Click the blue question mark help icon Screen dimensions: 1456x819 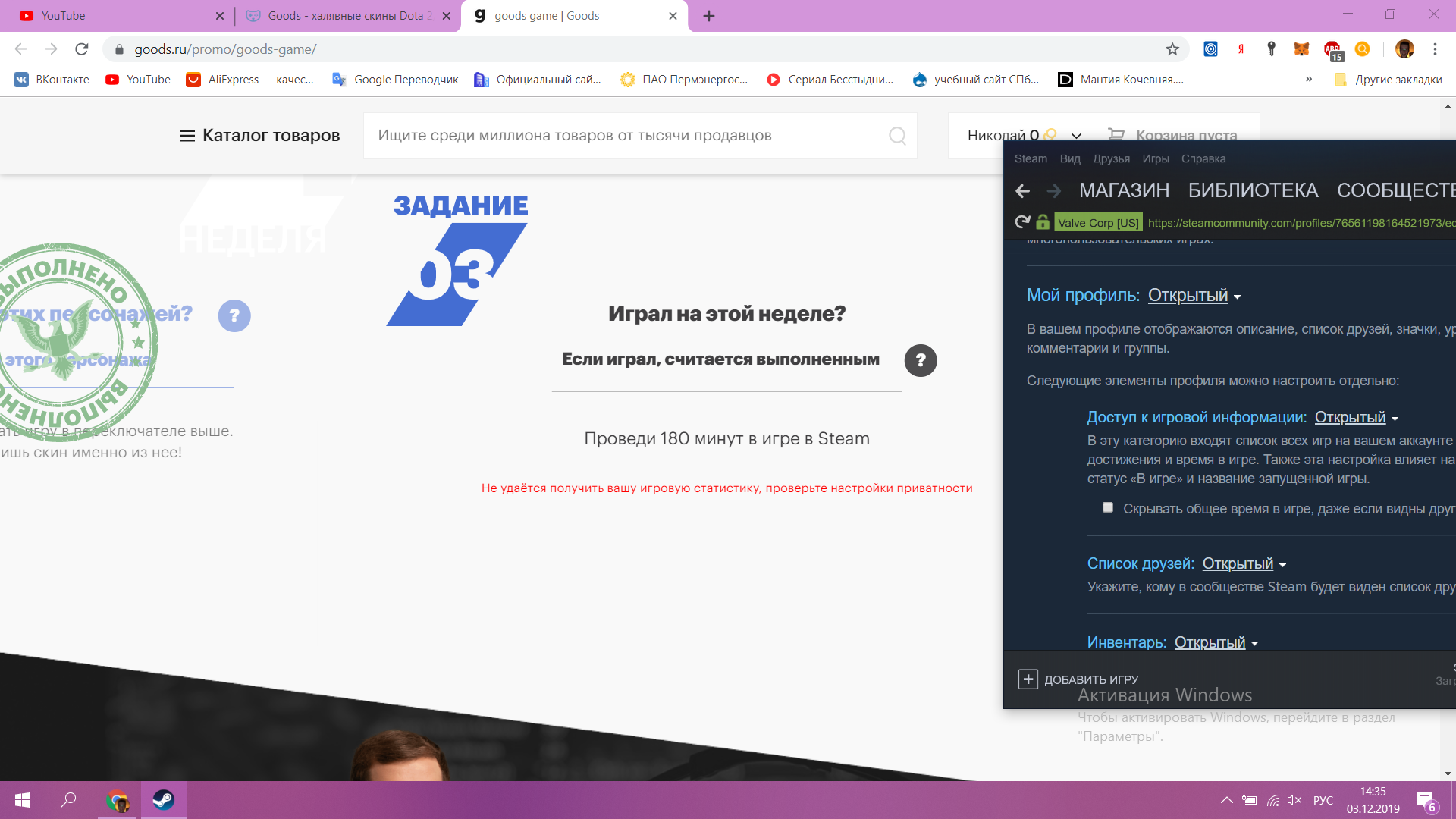[234, 315]
